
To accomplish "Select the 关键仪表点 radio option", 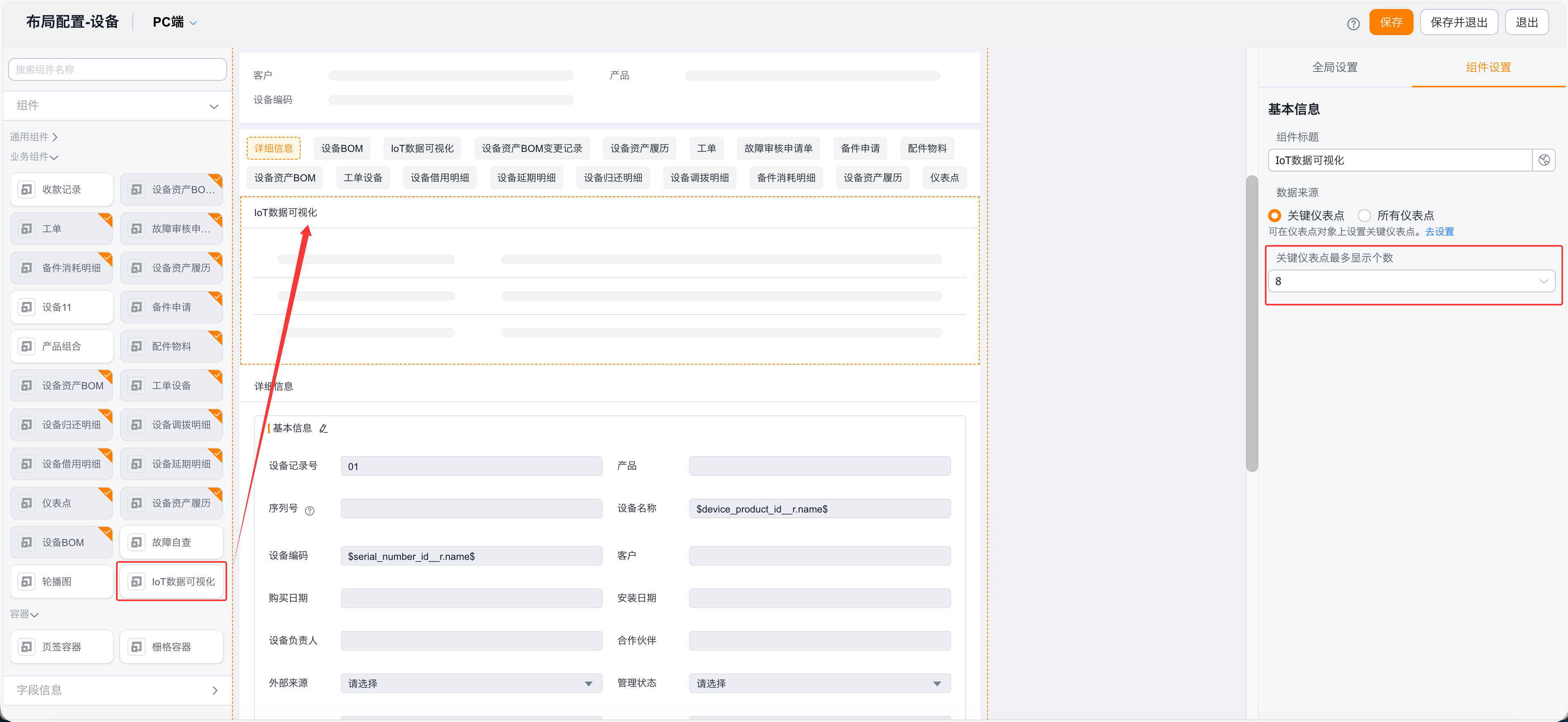I will coord(1275,215).
